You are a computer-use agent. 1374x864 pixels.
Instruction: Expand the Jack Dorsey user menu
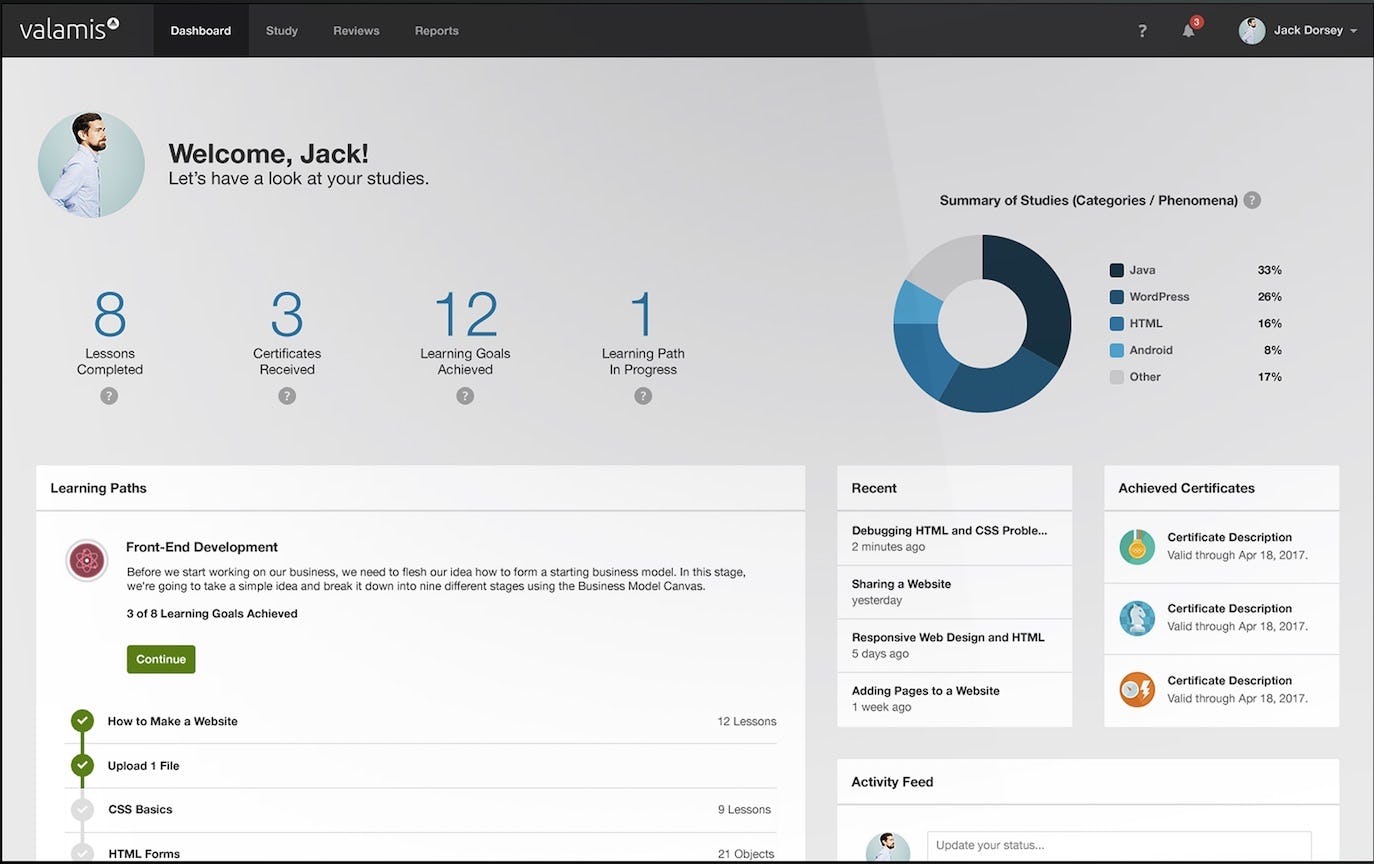click(x=1298, y=31)
